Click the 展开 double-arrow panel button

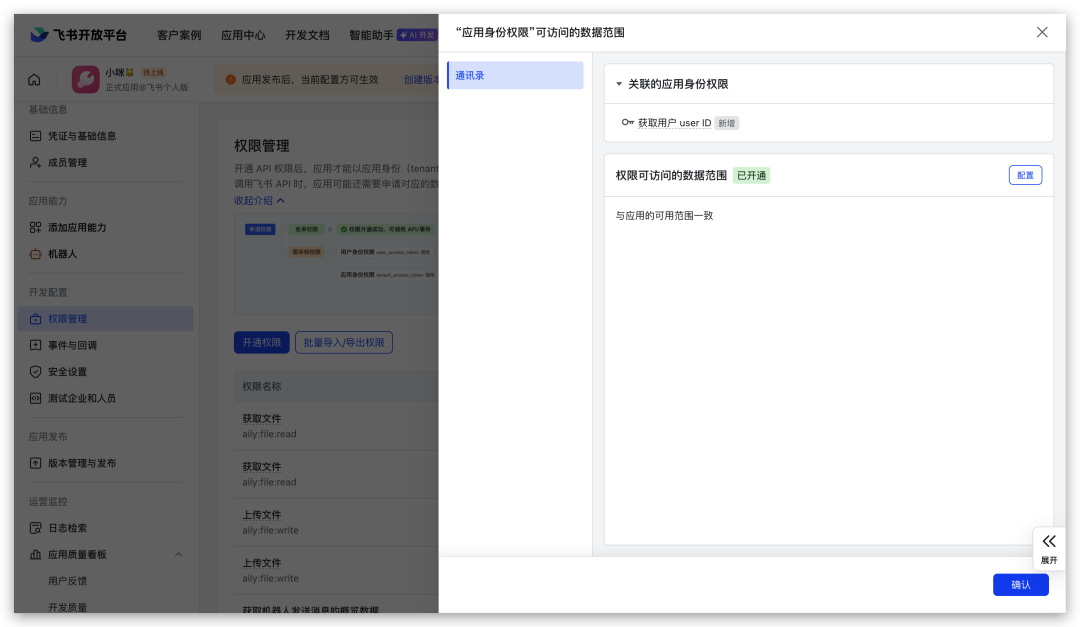point(1048,547)
